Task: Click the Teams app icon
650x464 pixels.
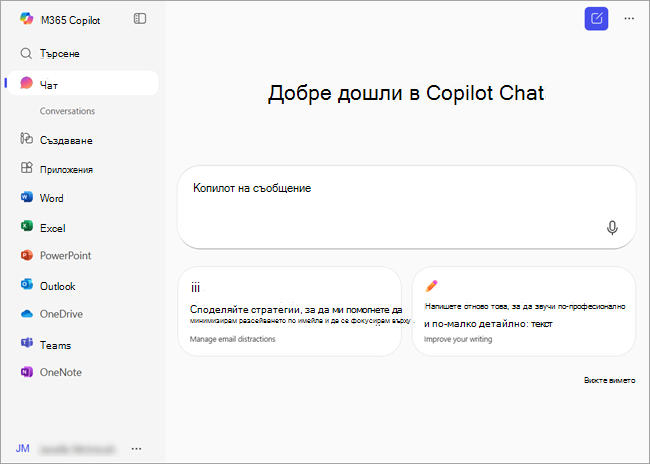Action: pos(27,343)
